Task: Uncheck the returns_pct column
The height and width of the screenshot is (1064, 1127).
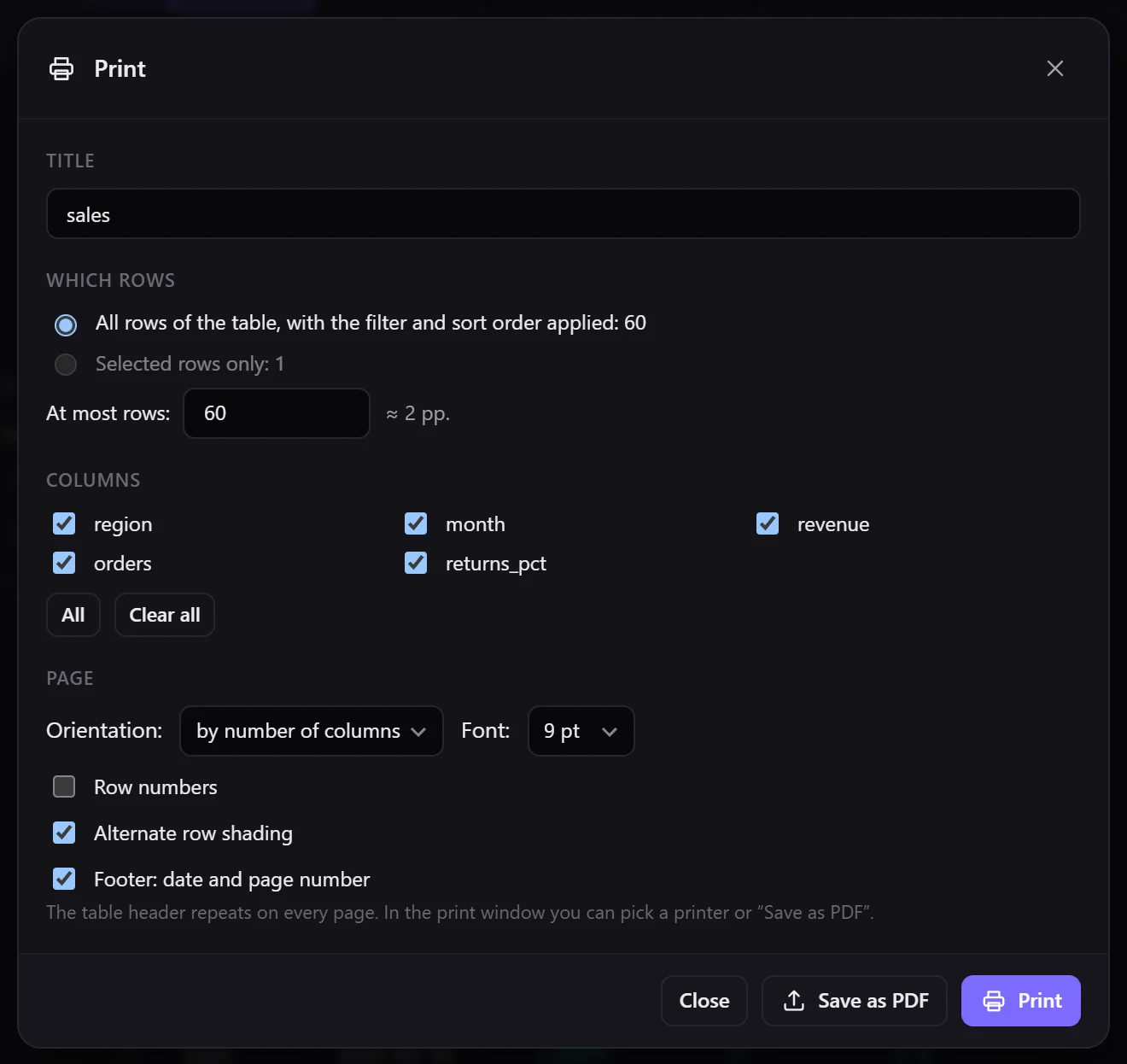Action: click(x=416, y=563)
